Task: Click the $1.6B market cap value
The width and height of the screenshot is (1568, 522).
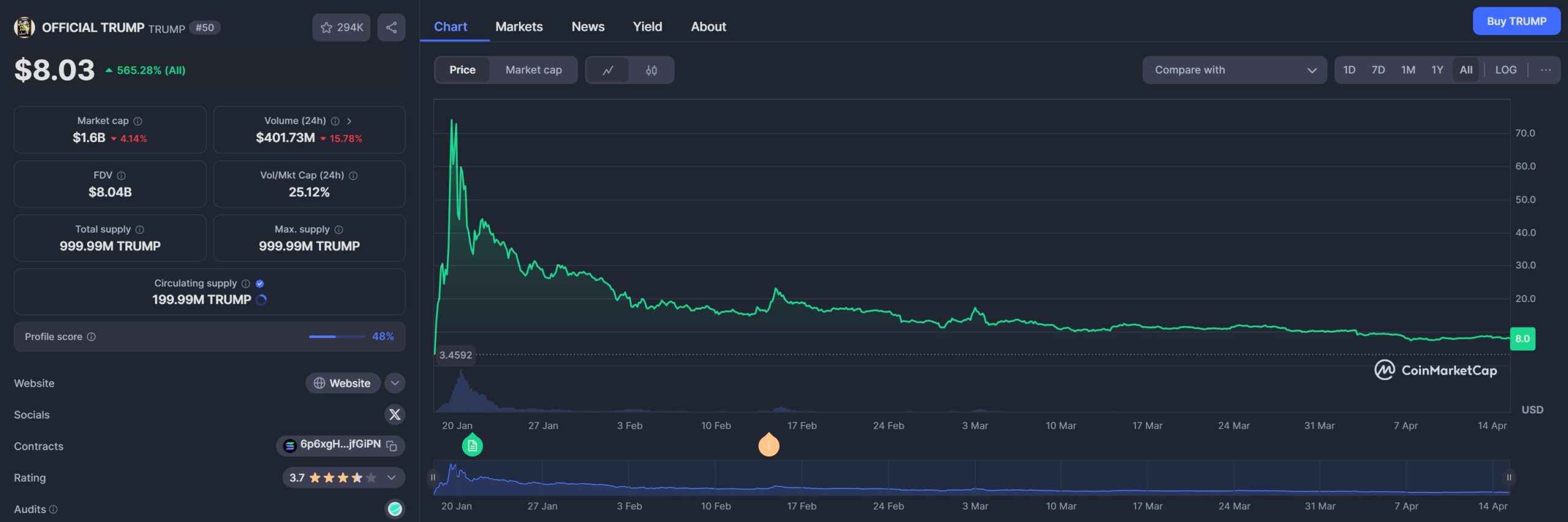Action: pyautogui.click(x=89, y=138)
